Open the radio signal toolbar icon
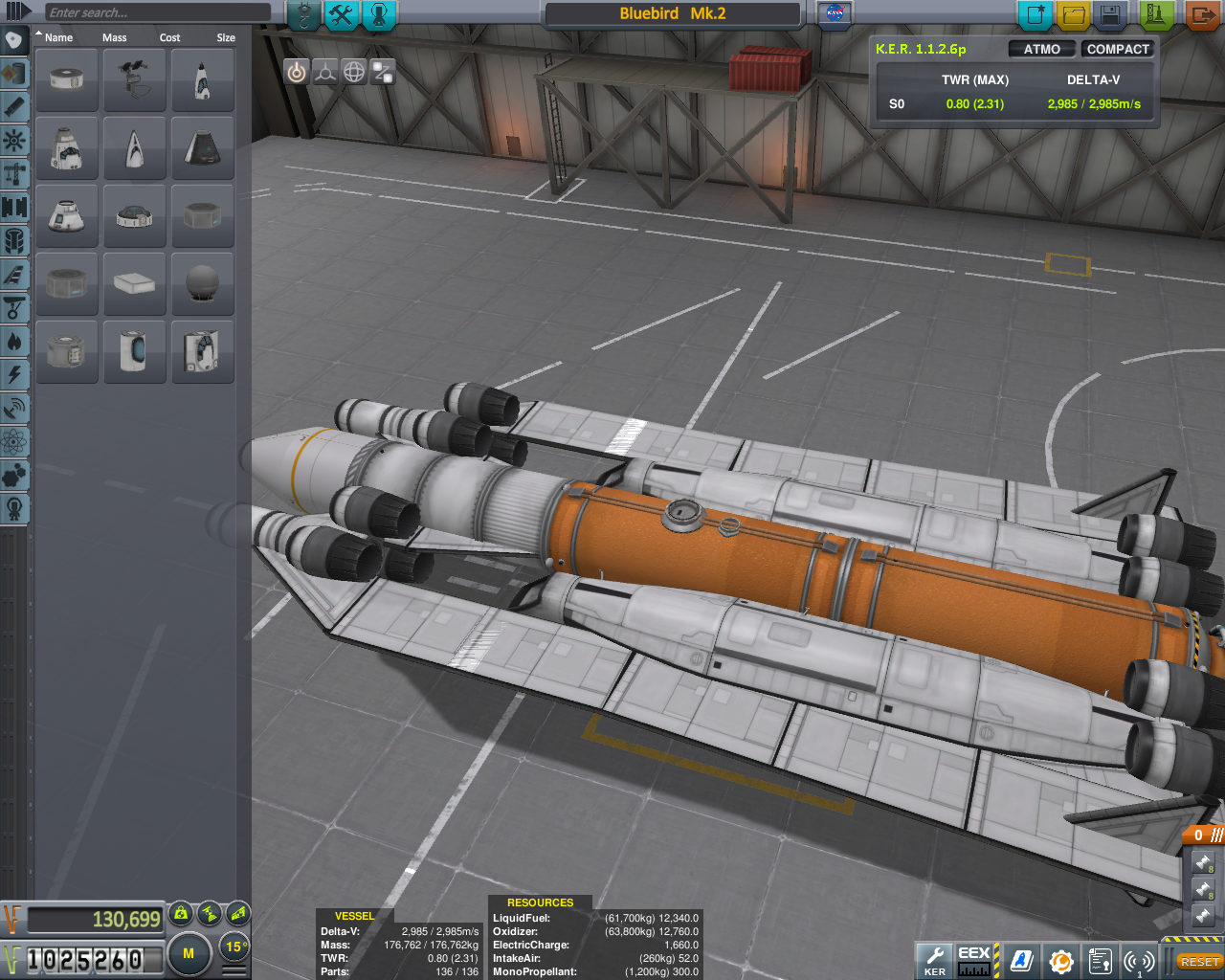Image resolution: width=1225 pixels, height=980 pixels. [1139, 961]
